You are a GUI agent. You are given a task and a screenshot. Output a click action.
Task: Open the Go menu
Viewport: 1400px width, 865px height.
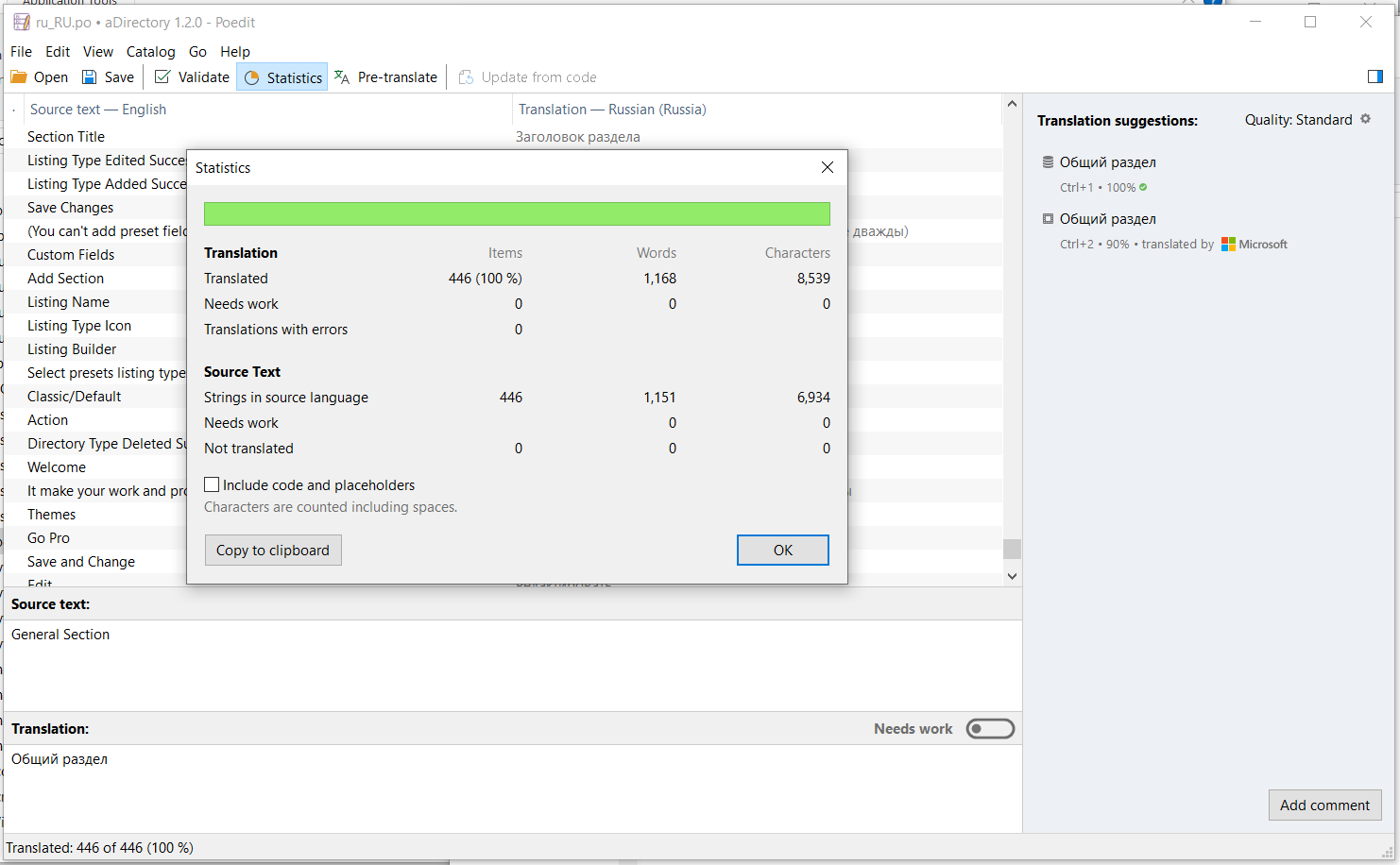[x=197, y=52]
